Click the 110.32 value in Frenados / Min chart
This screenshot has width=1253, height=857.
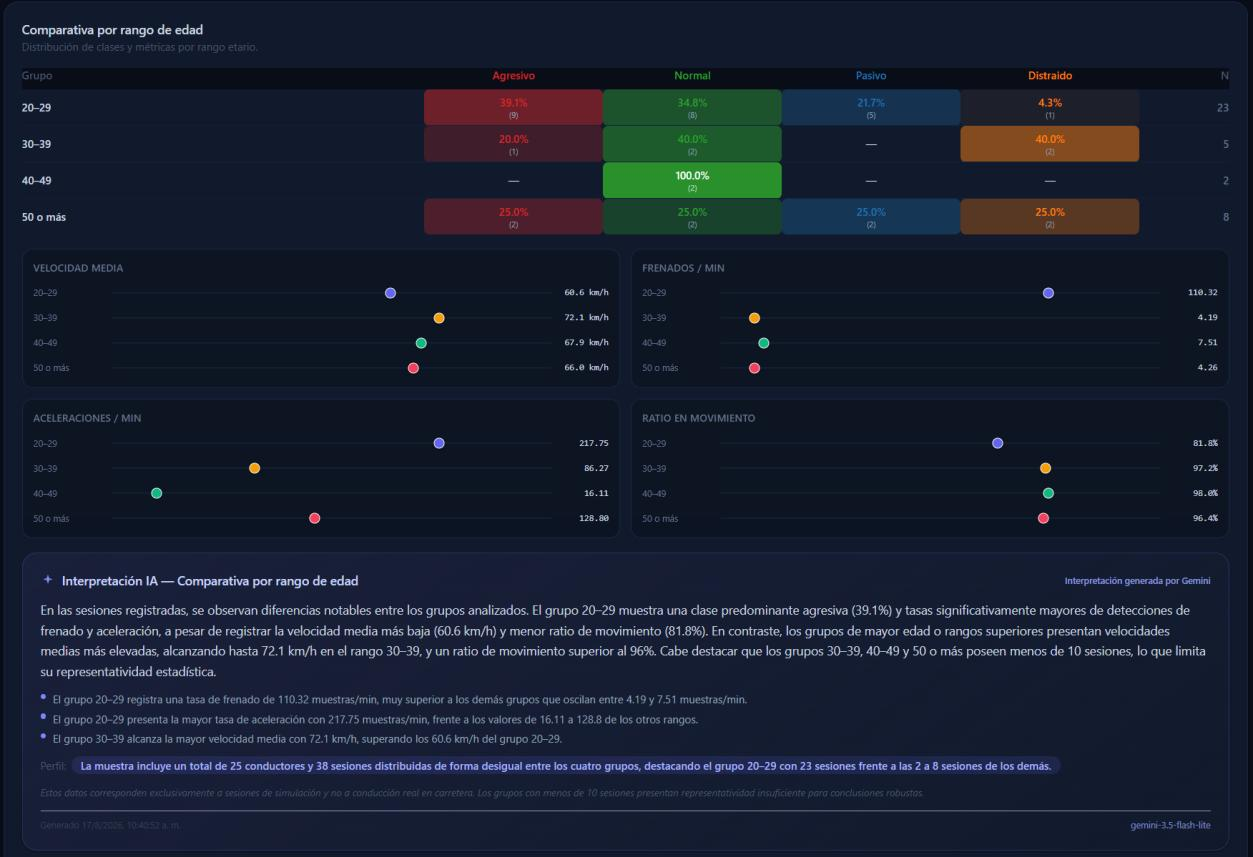(1201, 293)
